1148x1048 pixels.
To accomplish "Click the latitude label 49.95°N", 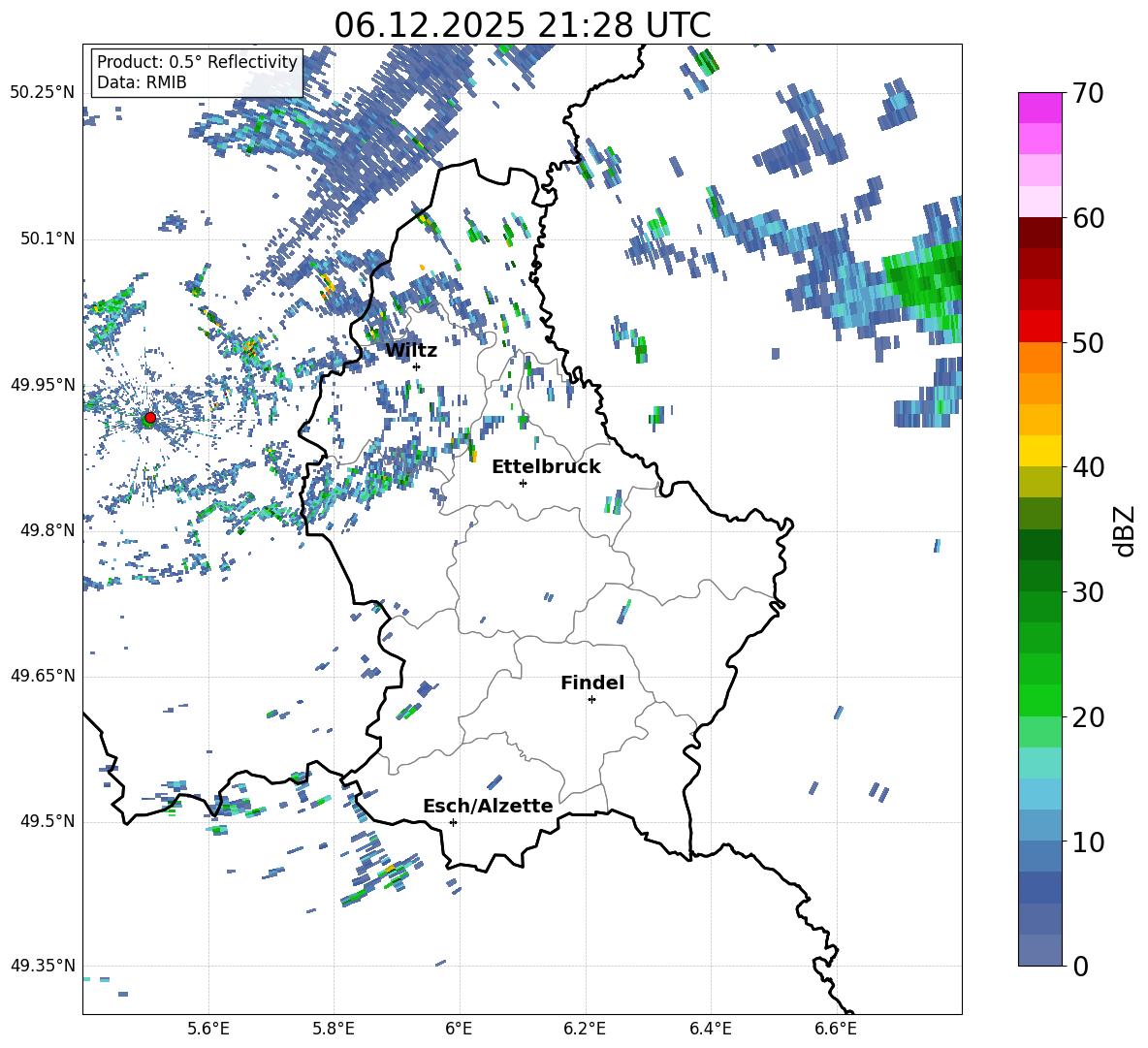I will pyautogui.click(x=43, y=384).
